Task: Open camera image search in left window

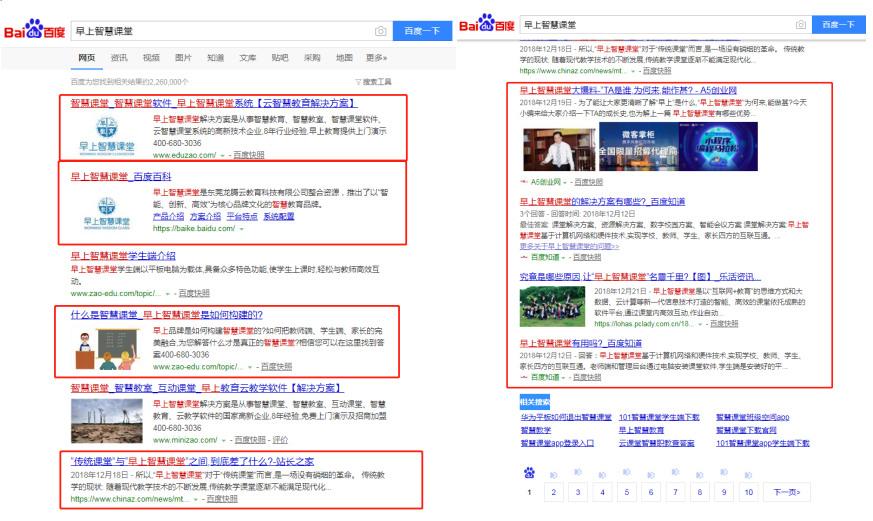Action: tap(381, 31)
